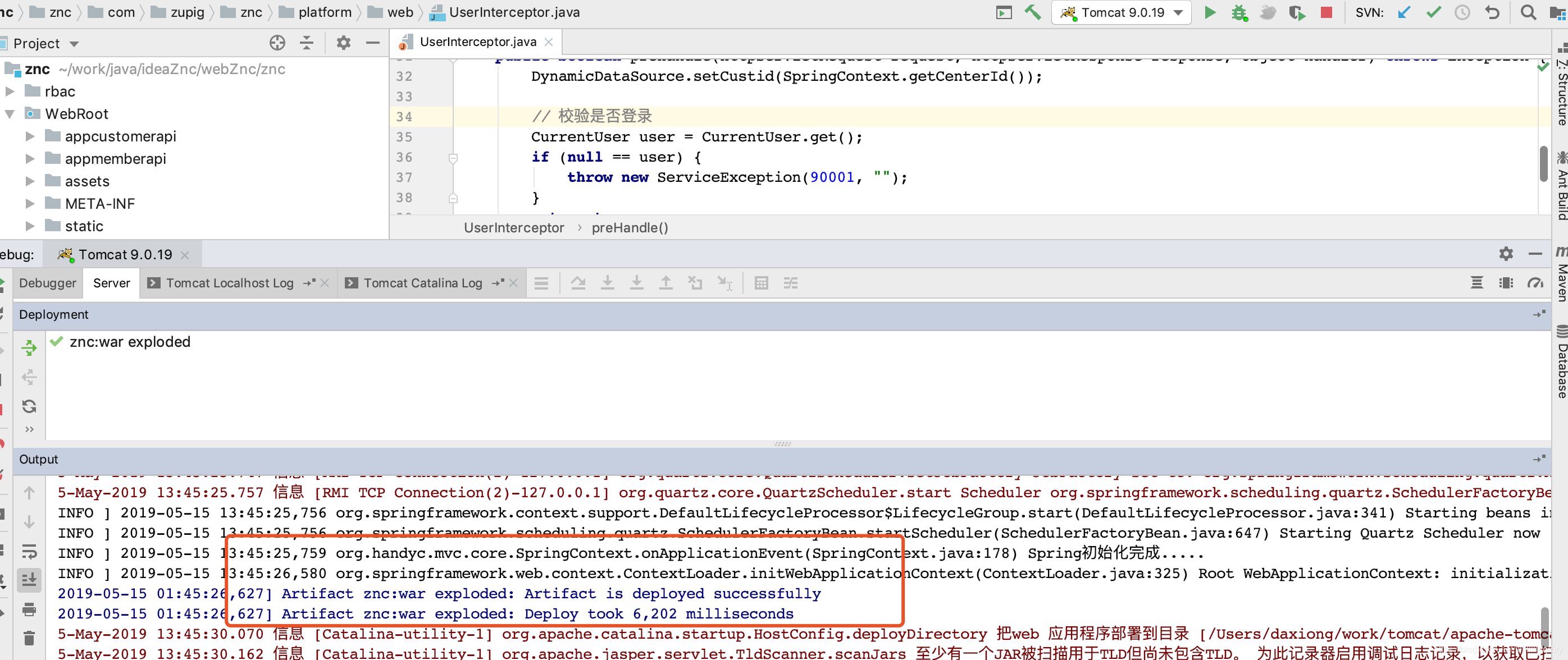The image size is (1568, 660).
Task: Expand the rbac folder
Action: pos(9,91)
